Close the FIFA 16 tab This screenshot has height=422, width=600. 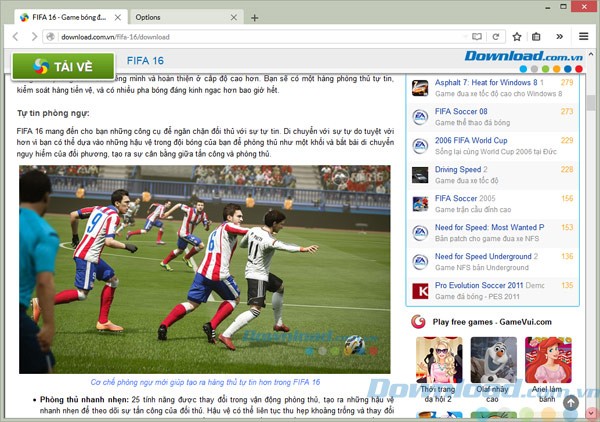click(x=120, y=18)
